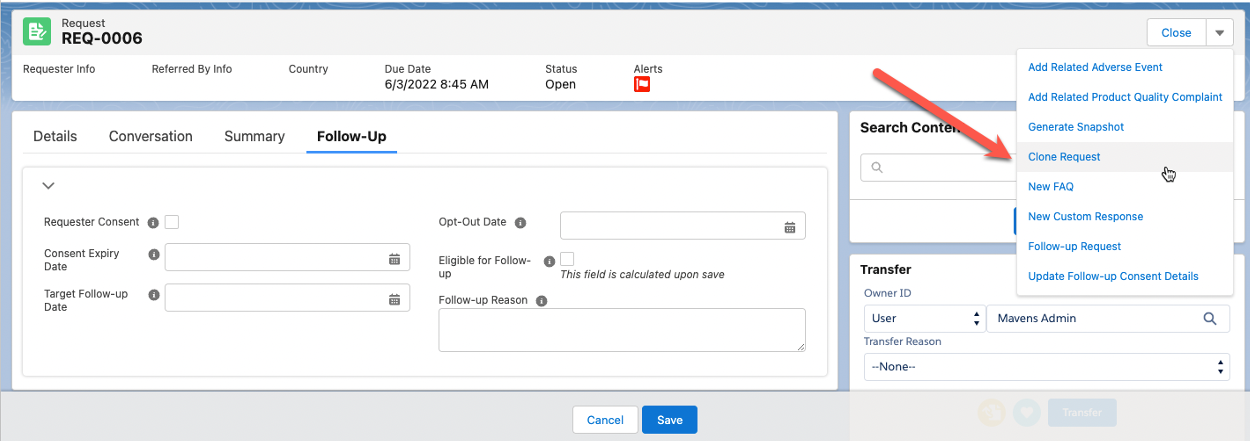This screenshot has height=441, width=1250.
Task: Click the dropdown arrow next to Close
Action: pos(1219,33)
